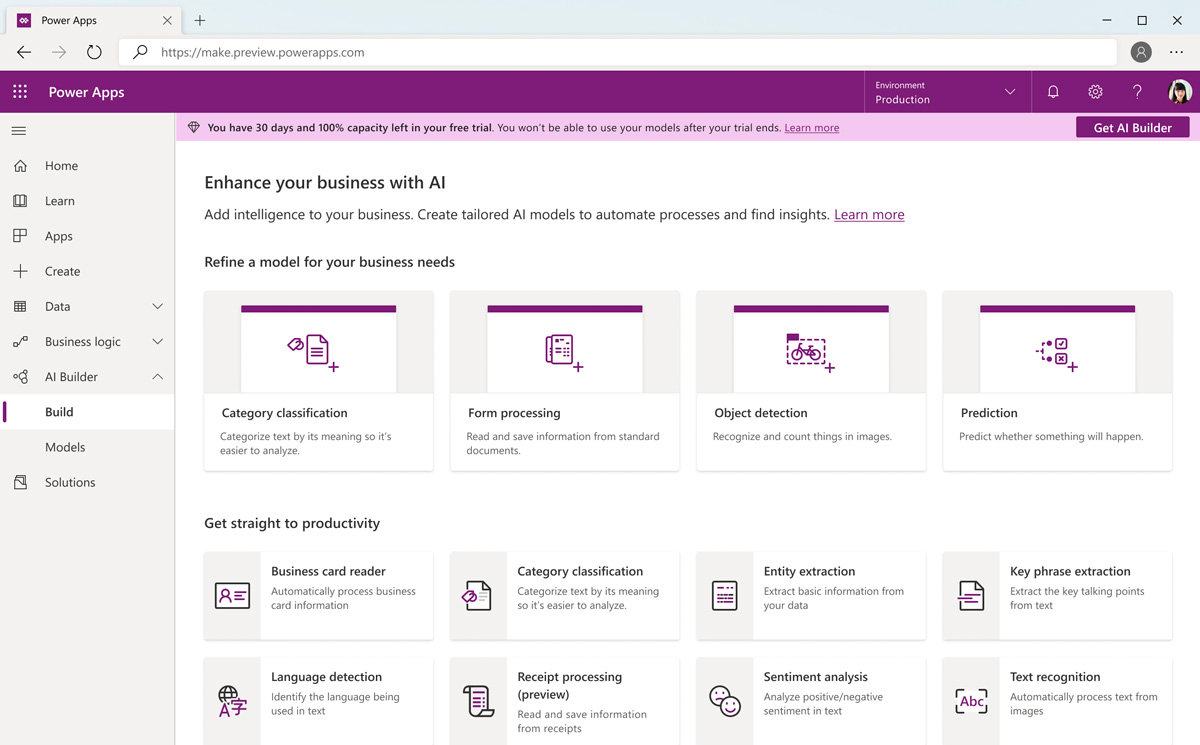Open Apps from the left navigation
Viewport: 1200px width, 745px height.
87,236
